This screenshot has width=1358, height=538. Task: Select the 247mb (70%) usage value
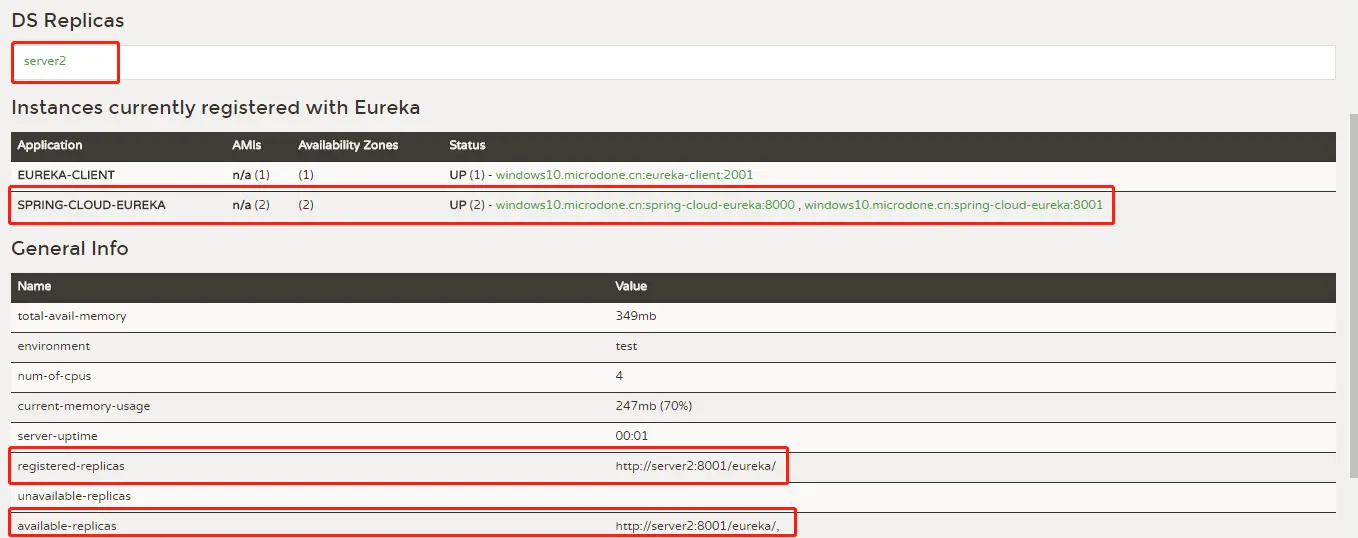(x=654, y=406)
